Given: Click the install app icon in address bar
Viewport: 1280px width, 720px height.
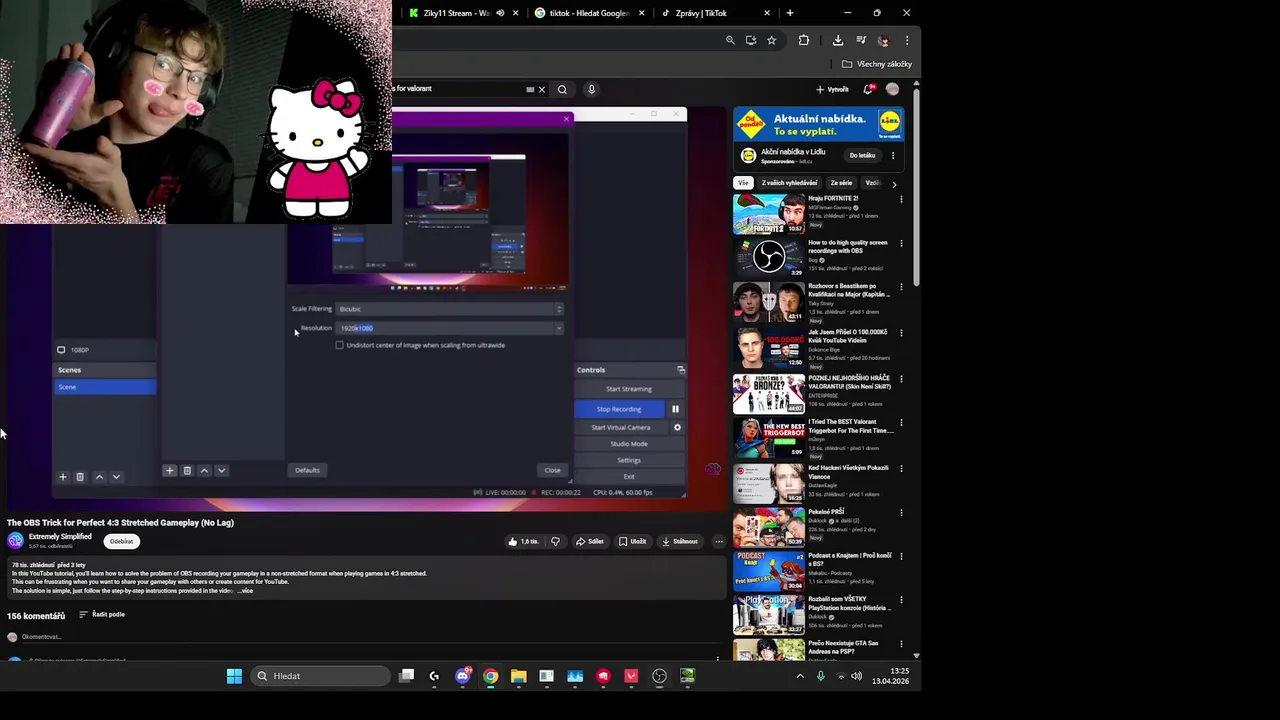Looking at the screenshot, I should click(751, 40).
